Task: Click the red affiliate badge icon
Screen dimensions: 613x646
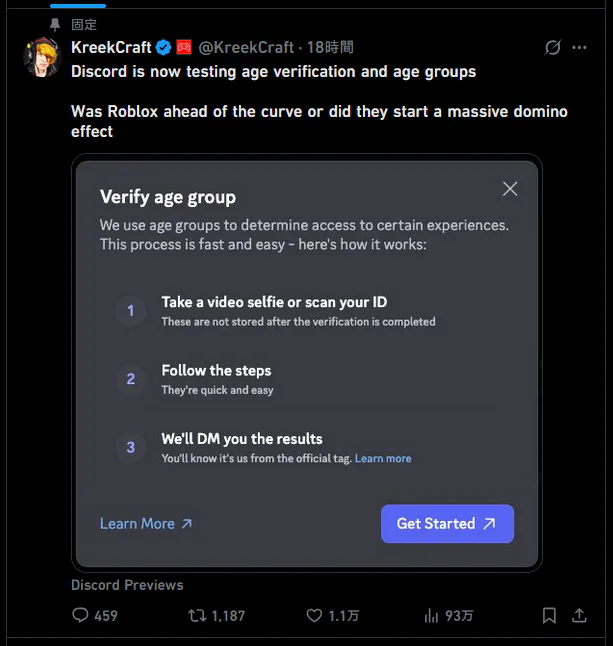Action: click(x=184, y=47)
